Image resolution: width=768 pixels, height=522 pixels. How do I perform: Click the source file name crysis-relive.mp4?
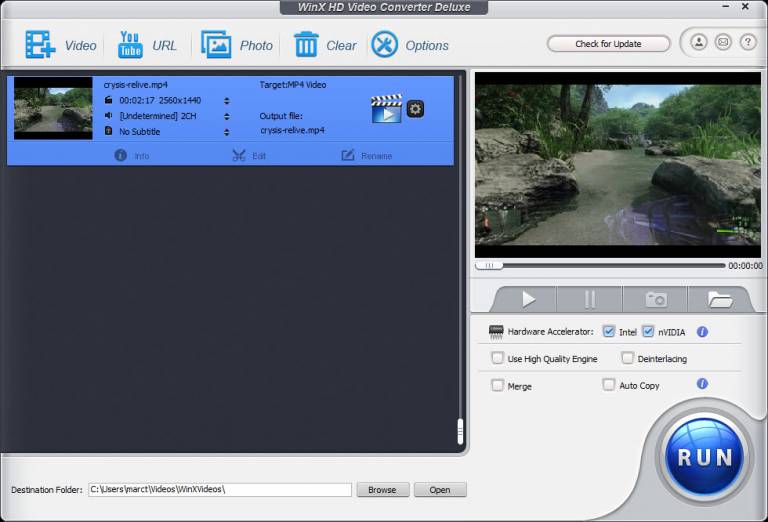136,85
